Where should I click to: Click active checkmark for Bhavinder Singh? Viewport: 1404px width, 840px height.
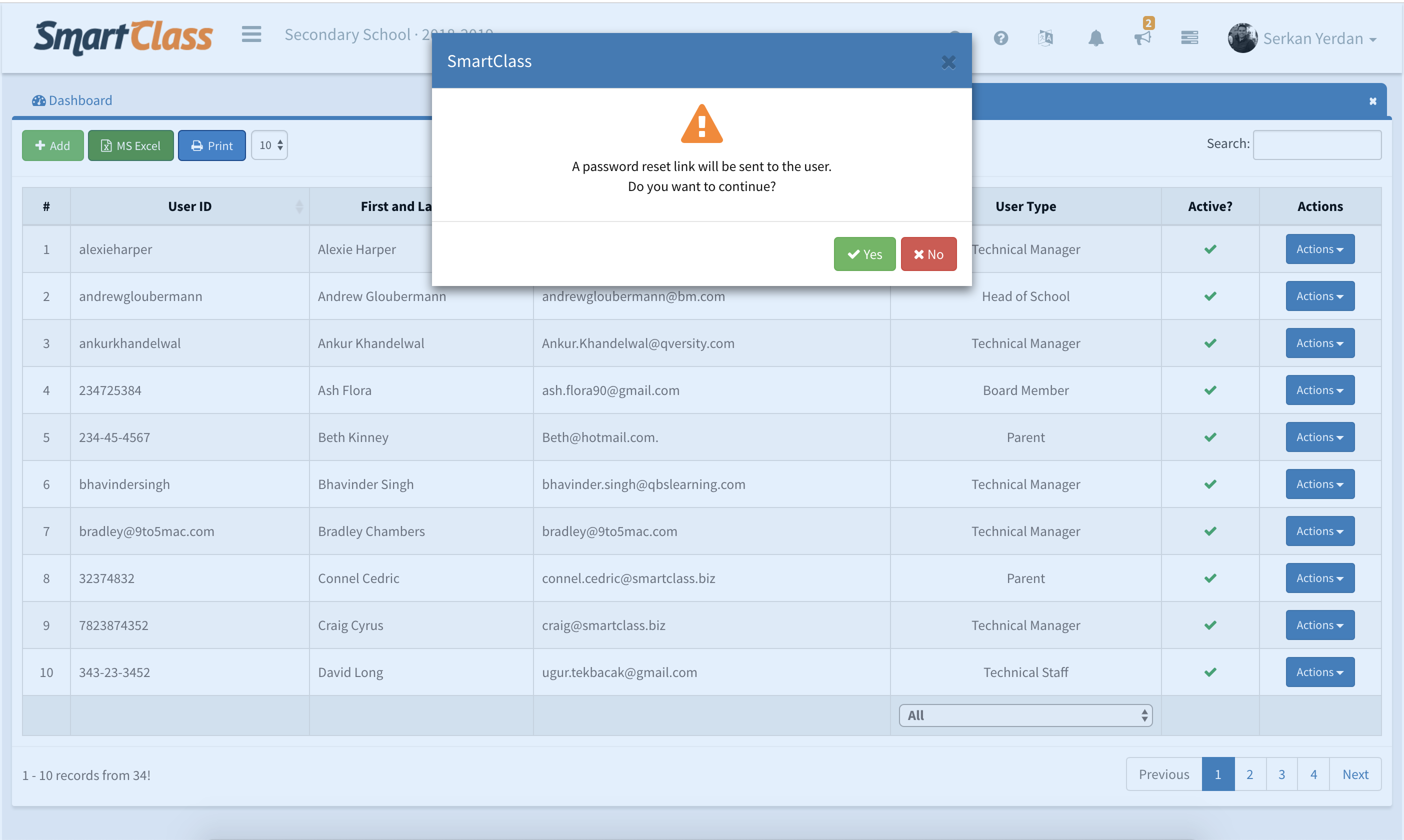[x=1210, y=484]
